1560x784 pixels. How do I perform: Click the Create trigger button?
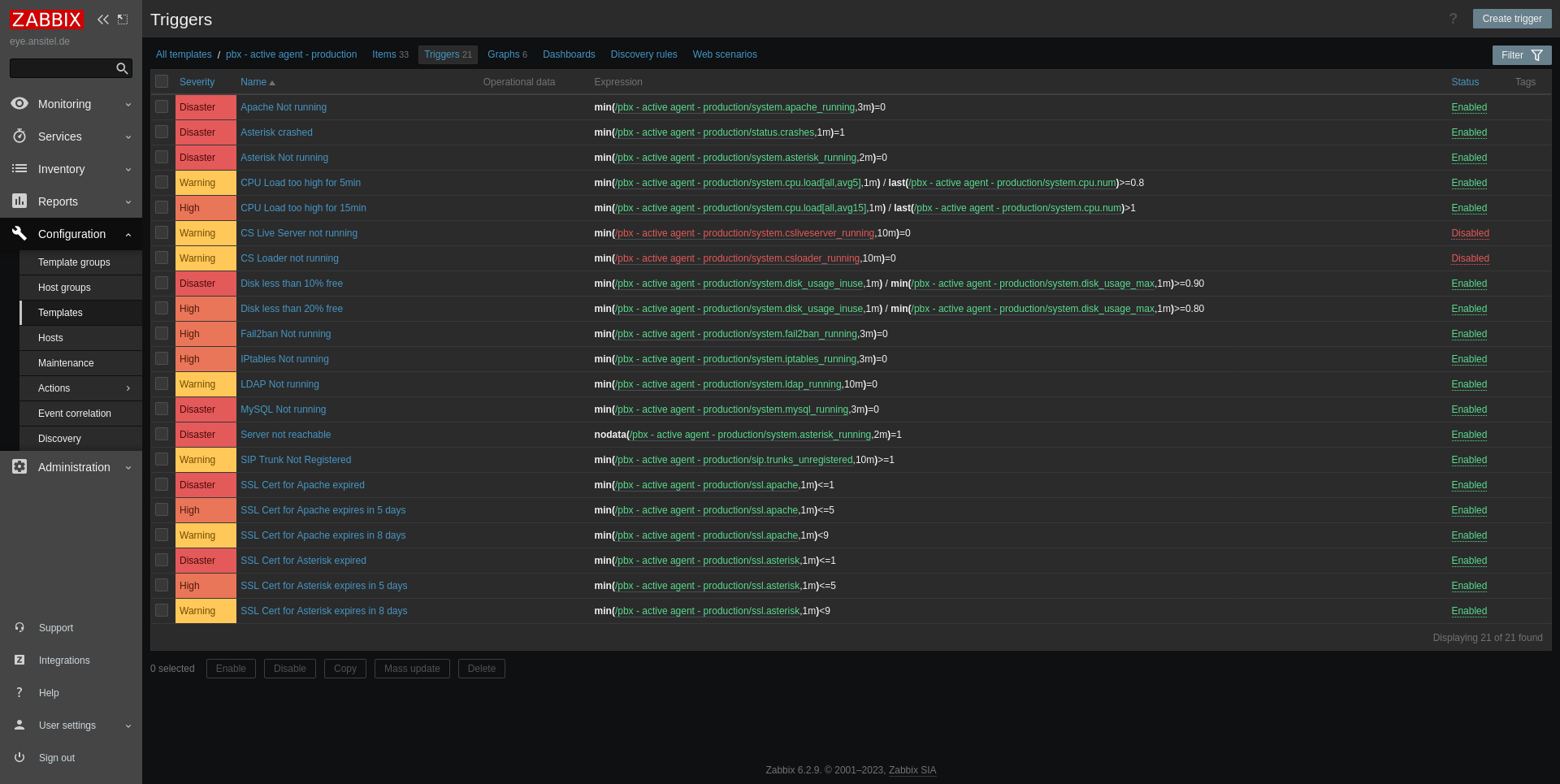[1512, 18]
